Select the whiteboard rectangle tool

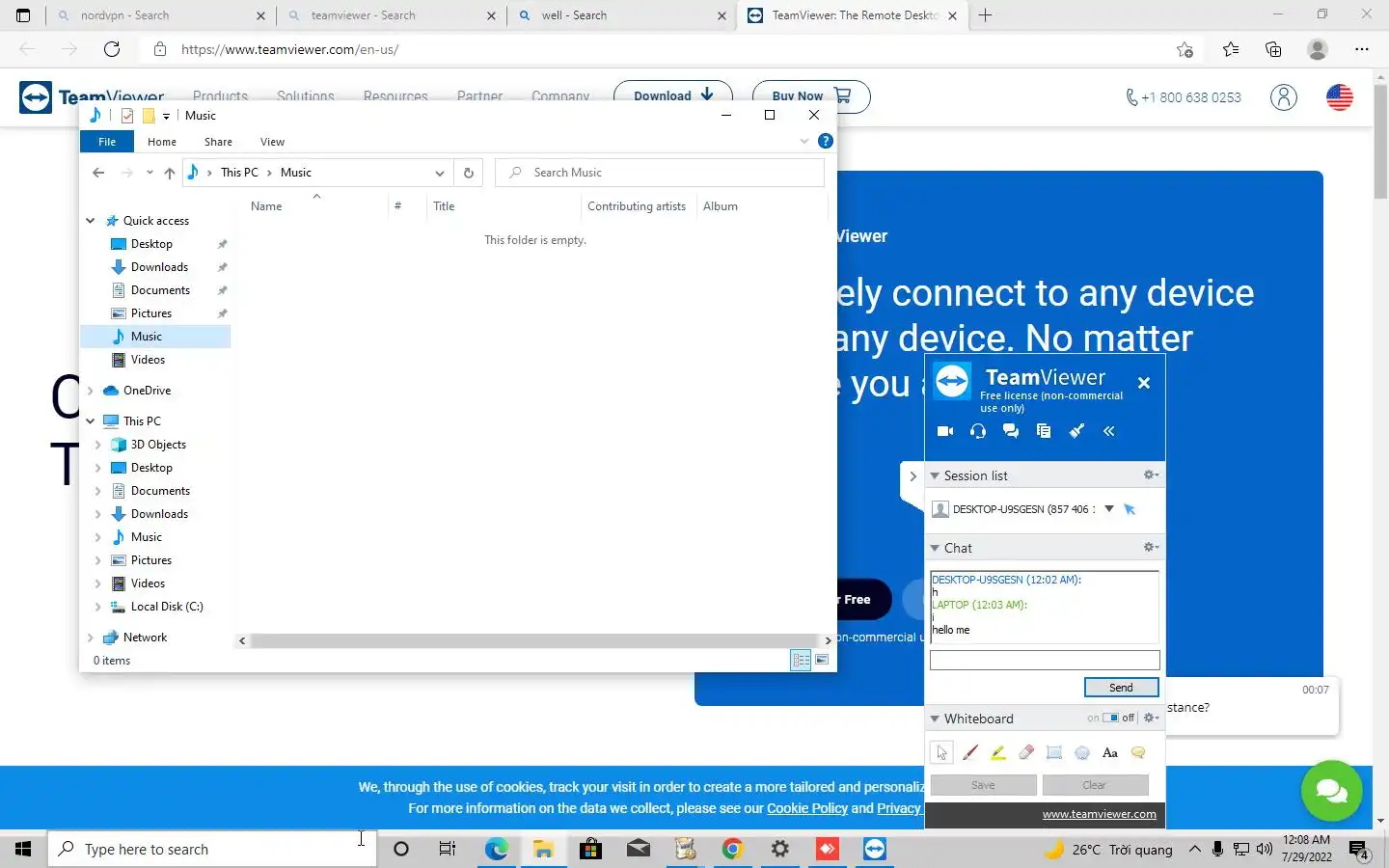click(x=1054, y=752)
